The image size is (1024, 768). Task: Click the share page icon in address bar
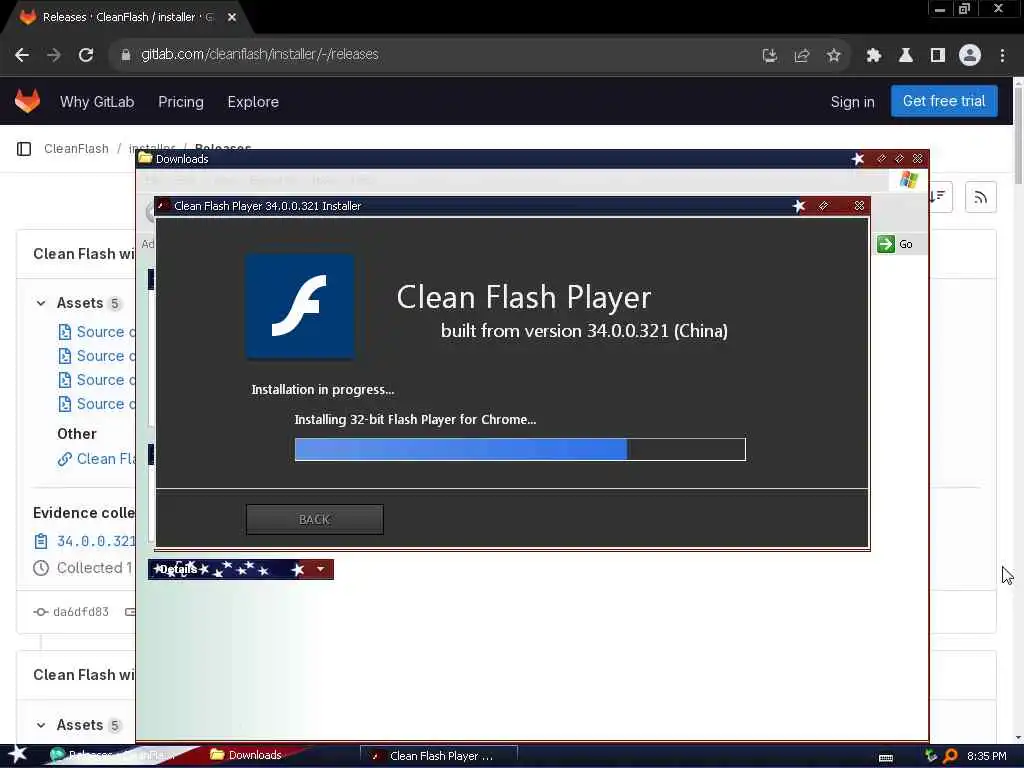click(802, 56)
